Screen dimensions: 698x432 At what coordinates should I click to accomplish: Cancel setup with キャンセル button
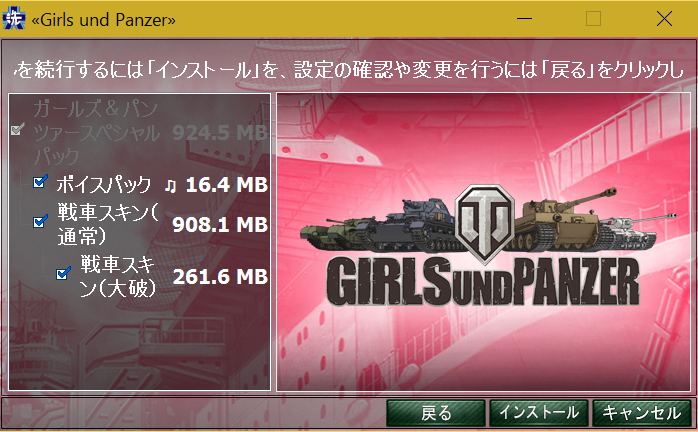[642, 413]
